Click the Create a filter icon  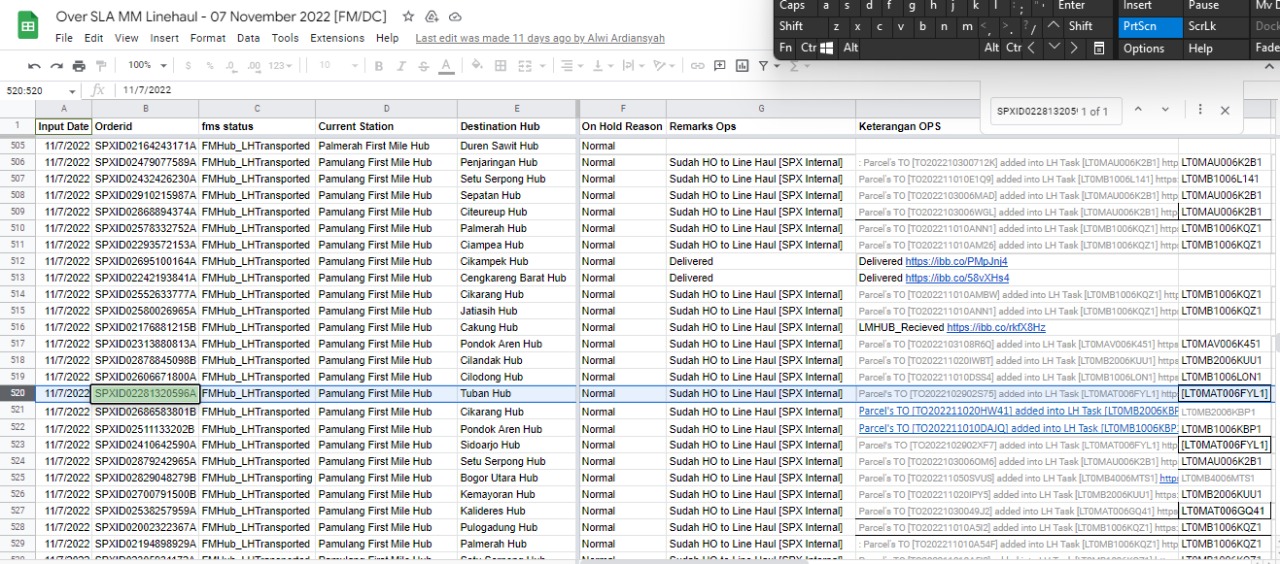763,66
